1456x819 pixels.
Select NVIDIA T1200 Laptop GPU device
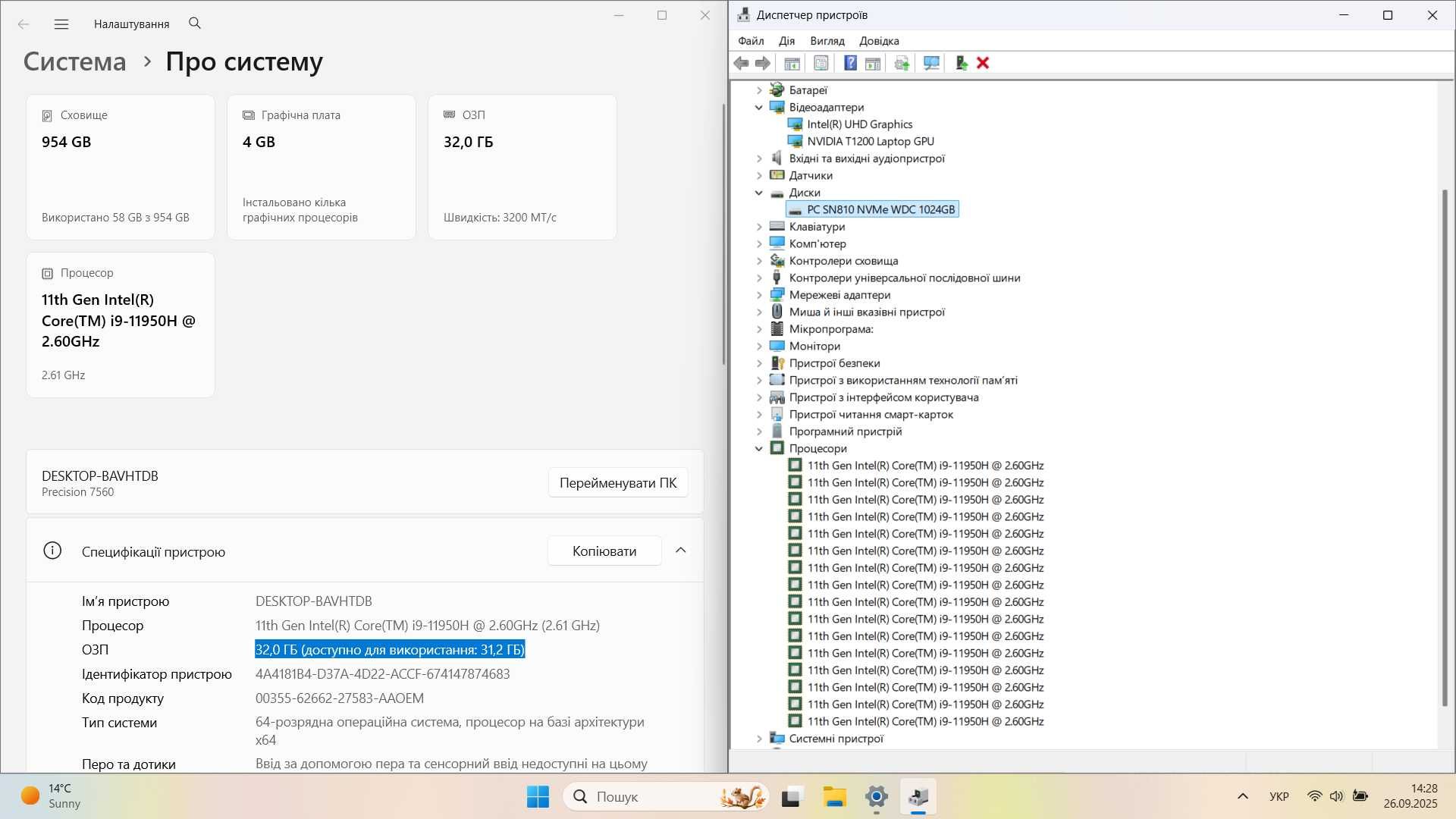pos(871,142)
